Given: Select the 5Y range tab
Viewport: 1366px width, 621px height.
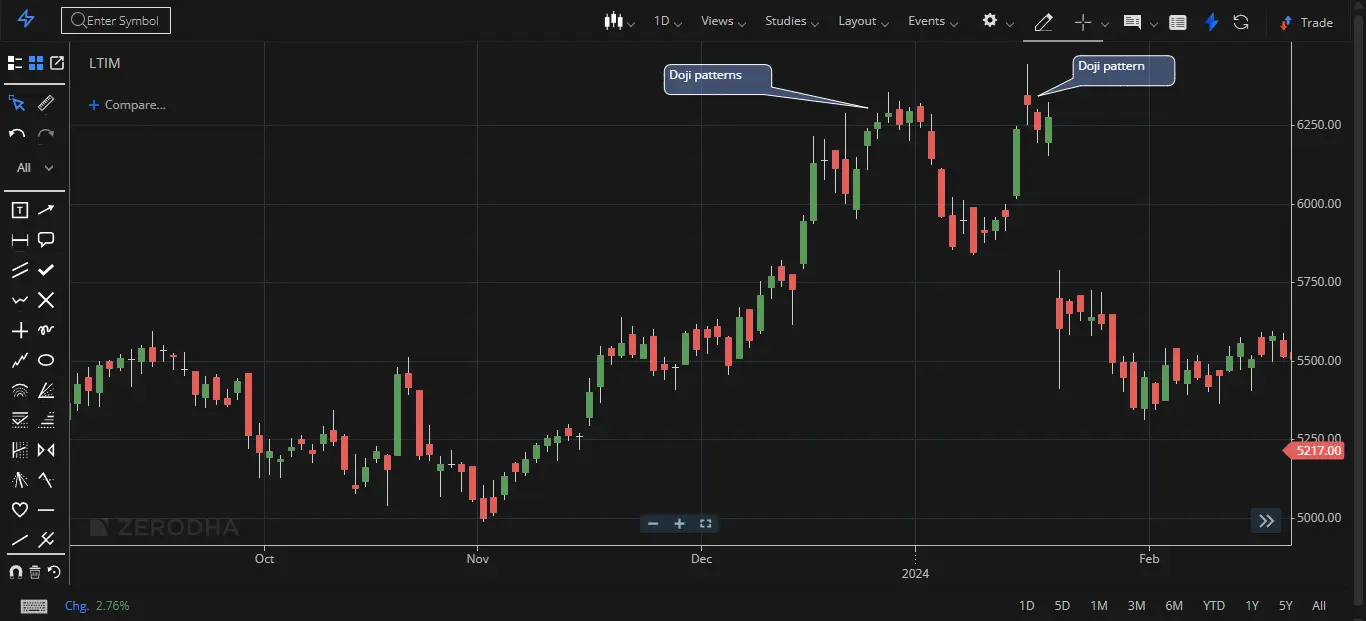Looking at the screenshot, I should [1286, 606].
